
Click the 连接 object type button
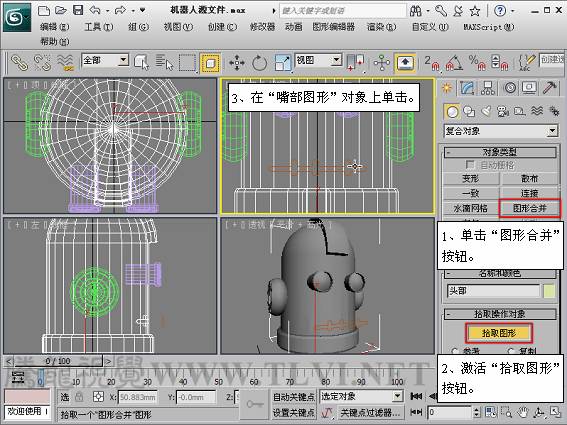[529, 193]
